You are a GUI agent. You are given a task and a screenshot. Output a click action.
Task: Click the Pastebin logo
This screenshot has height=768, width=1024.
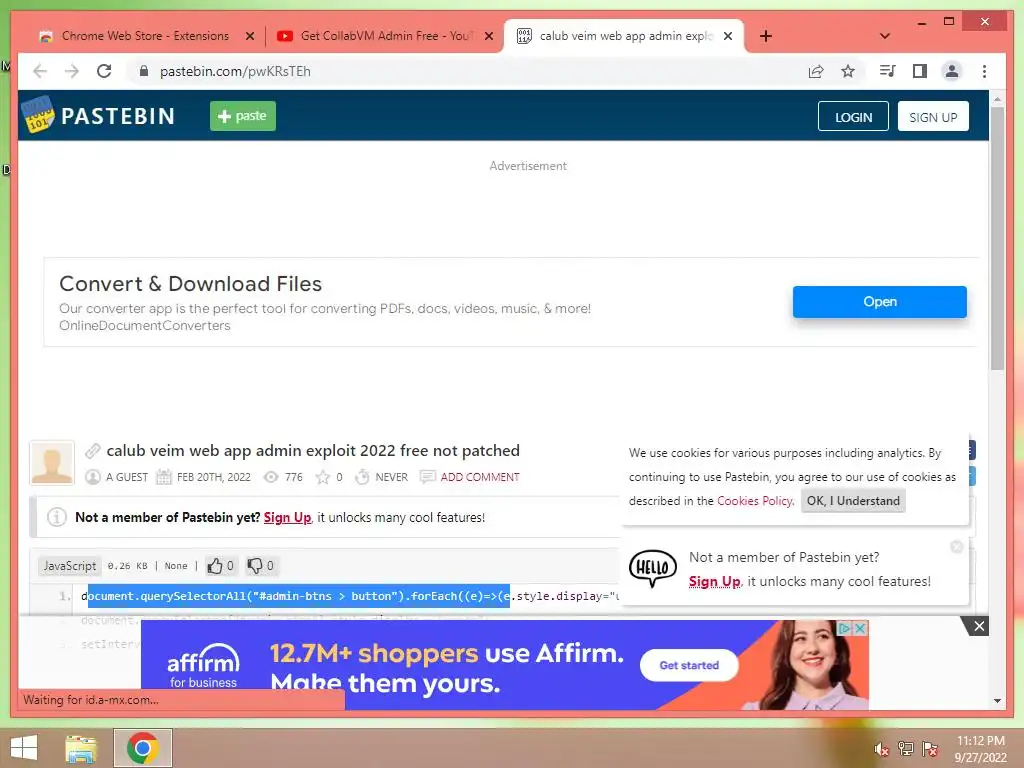click(x=99, y=116)
